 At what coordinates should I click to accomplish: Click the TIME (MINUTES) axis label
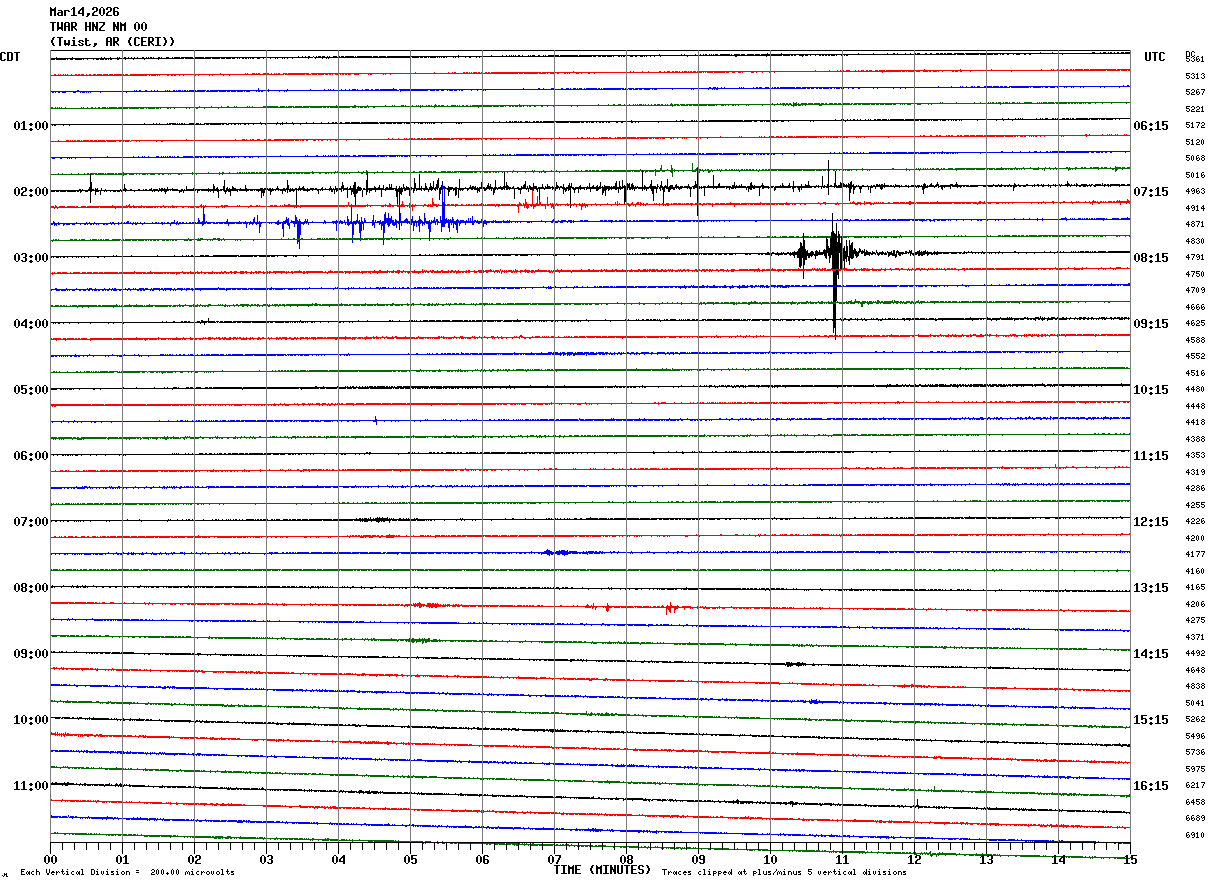(602, 870)
